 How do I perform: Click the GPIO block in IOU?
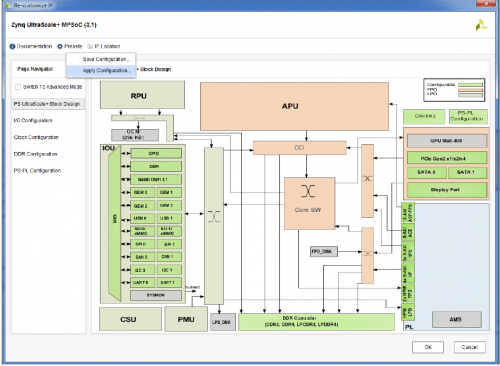point(156,153)
